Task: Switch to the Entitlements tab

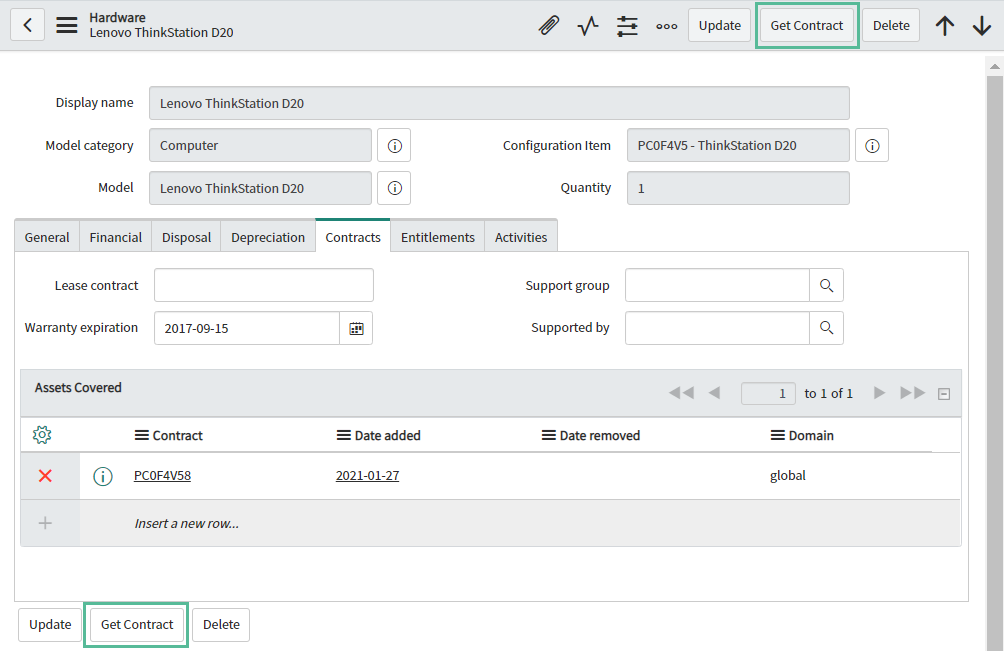Action: (x=438, y=237)
